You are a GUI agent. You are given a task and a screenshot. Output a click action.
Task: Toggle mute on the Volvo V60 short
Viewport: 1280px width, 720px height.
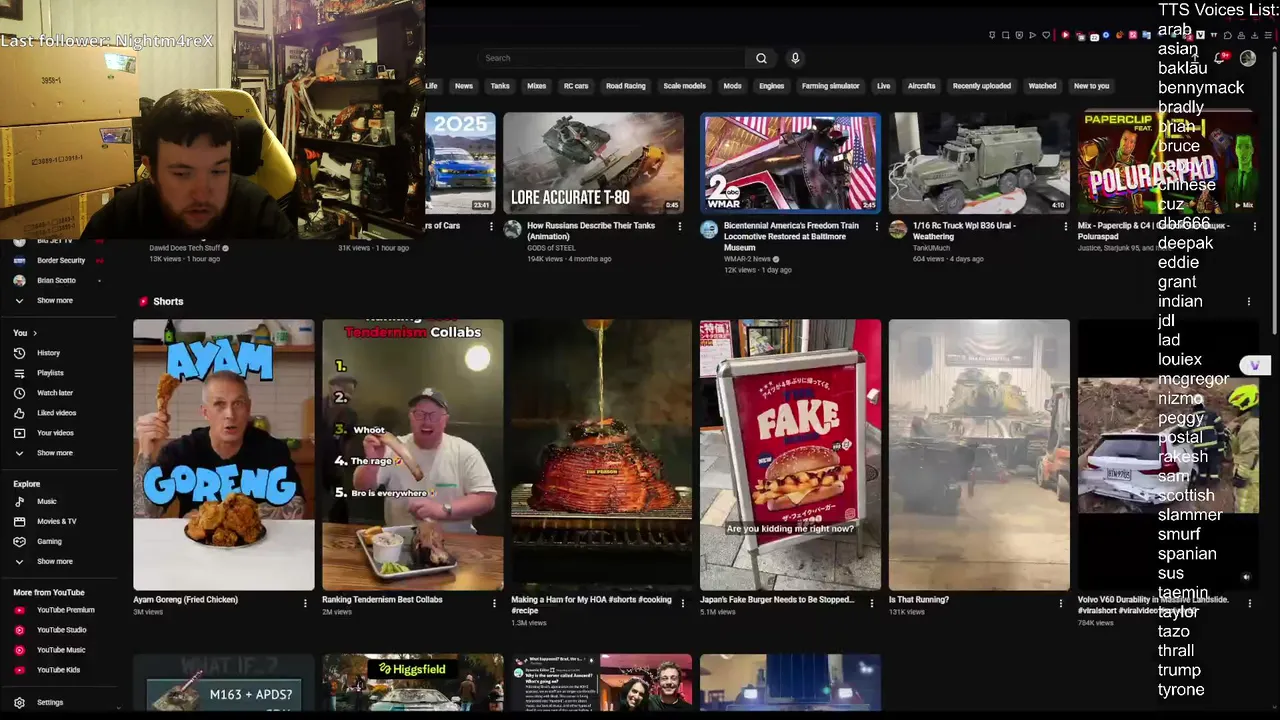(x=1246, y=577)
